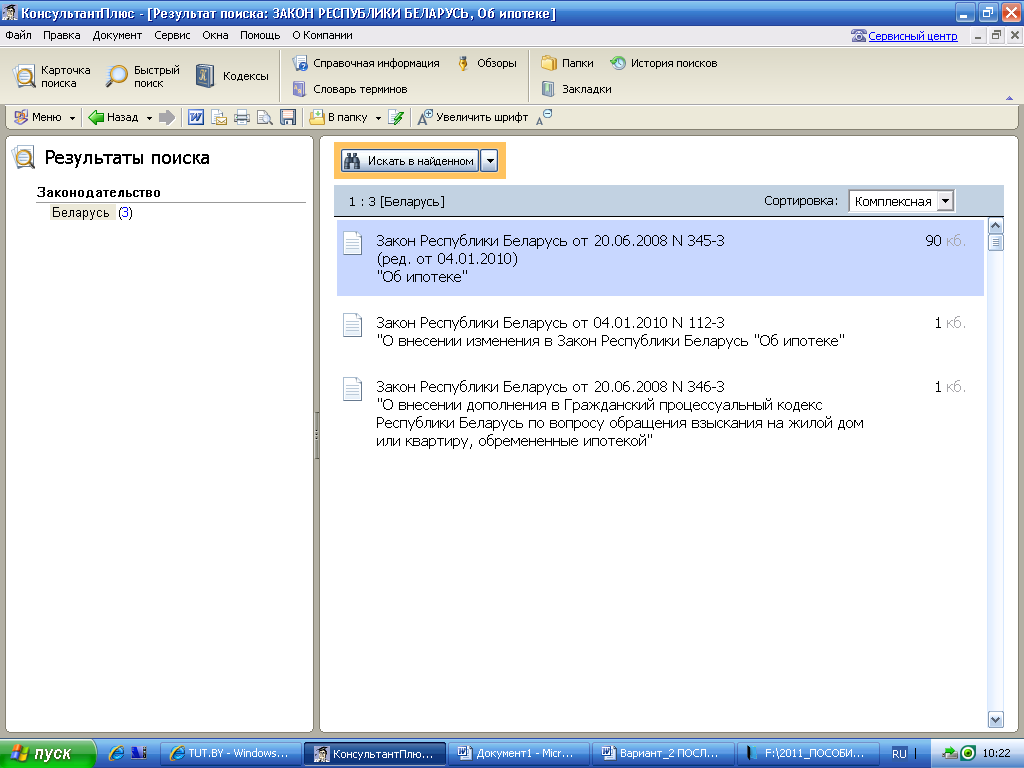
Task: Expand the Назад history dropdown arrow
Action: [x=149, y=118]
